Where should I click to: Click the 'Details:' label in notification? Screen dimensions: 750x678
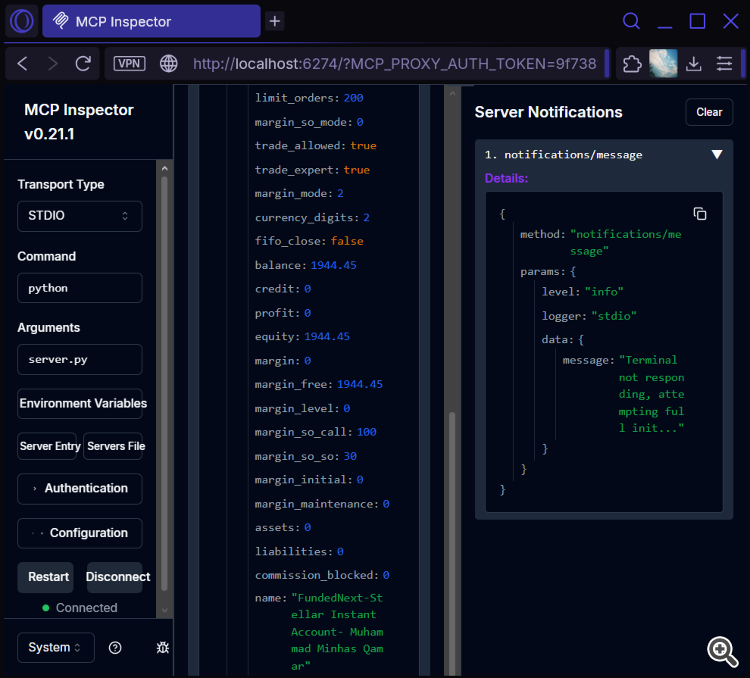point(506,178)
